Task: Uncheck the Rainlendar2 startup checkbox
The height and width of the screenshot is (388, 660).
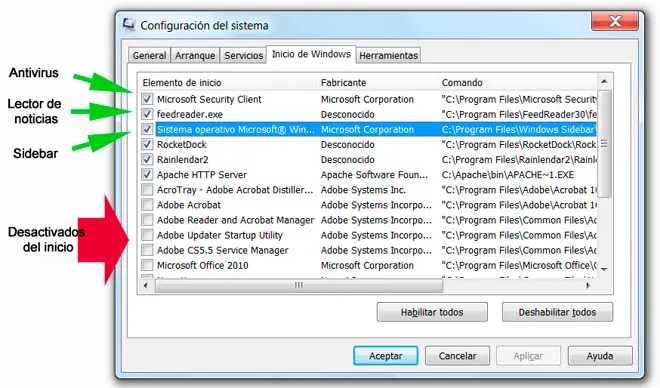Action: 147,160
